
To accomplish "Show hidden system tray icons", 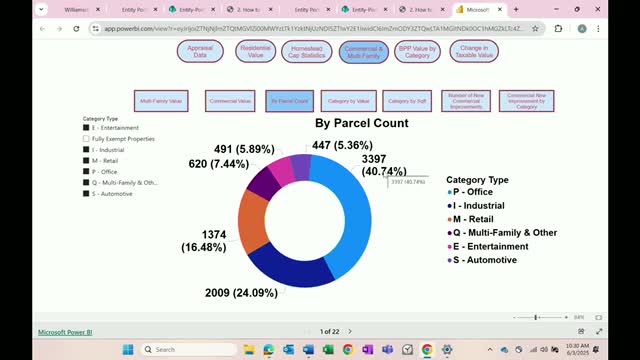I will [490, 349].
